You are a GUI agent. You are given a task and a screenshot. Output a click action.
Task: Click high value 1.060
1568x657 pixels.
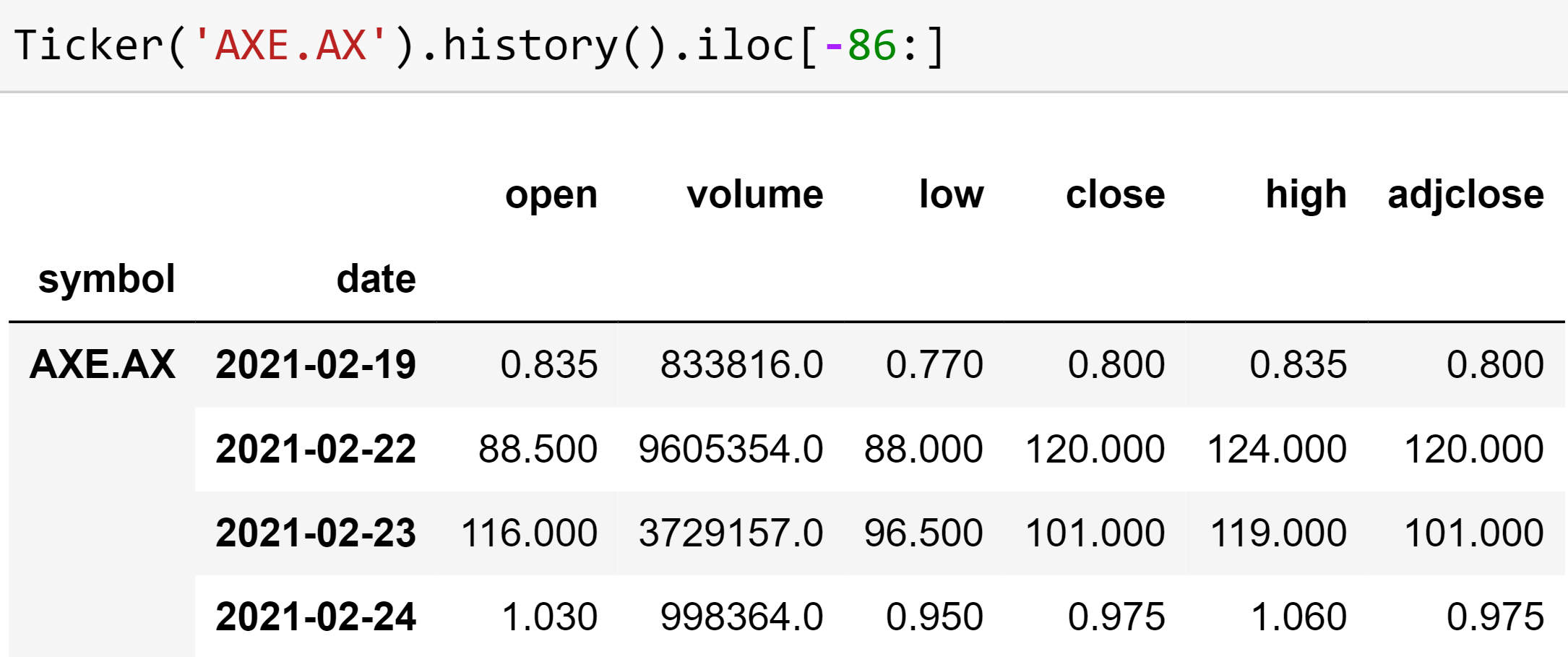(1299, 617)
